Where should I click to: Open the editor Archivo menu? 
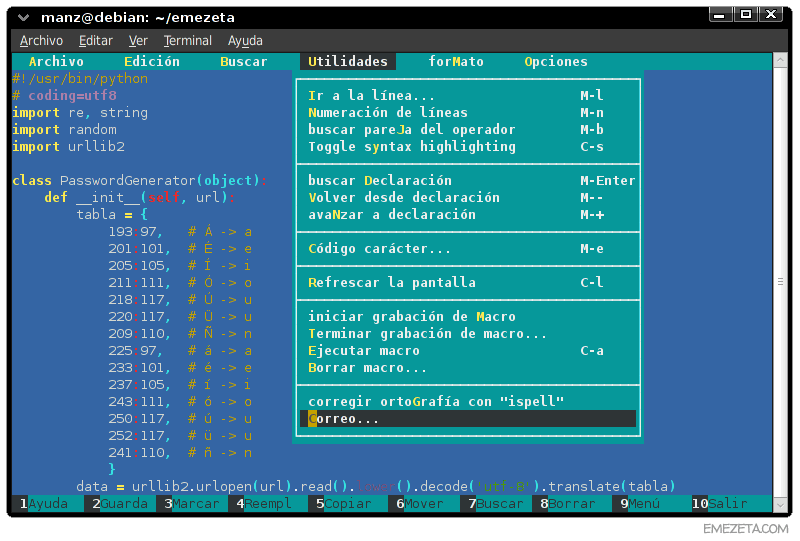point(56,62)
